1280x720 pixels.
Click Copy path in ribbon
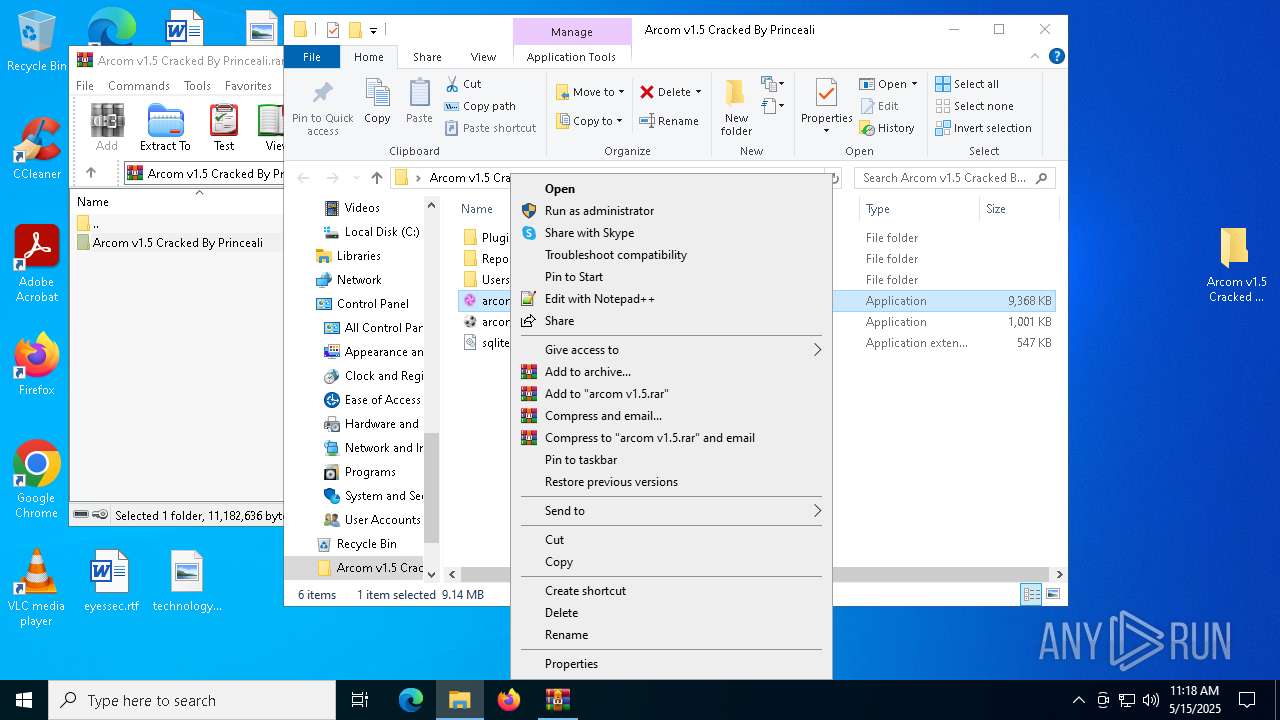tap(480, 106)
